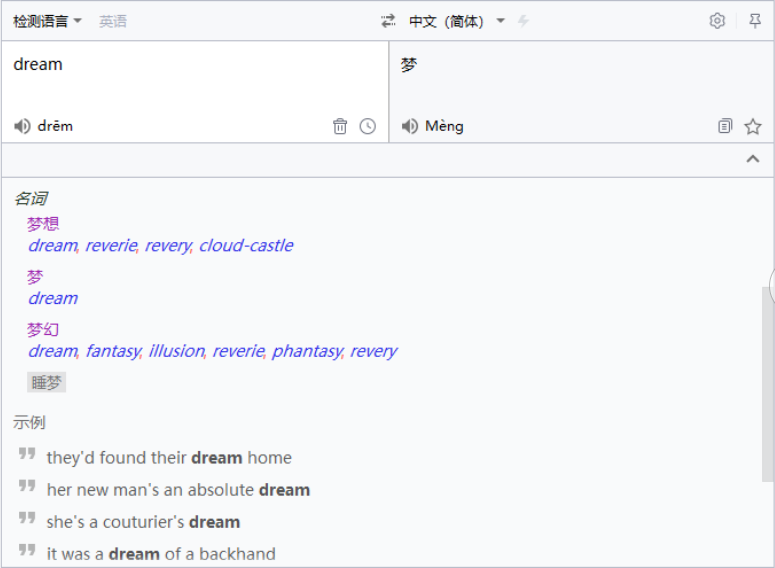Viewport: 775px width, 568px height.
Task: Toggle instant translation lightning icon
Action: (x=524, y=21)
